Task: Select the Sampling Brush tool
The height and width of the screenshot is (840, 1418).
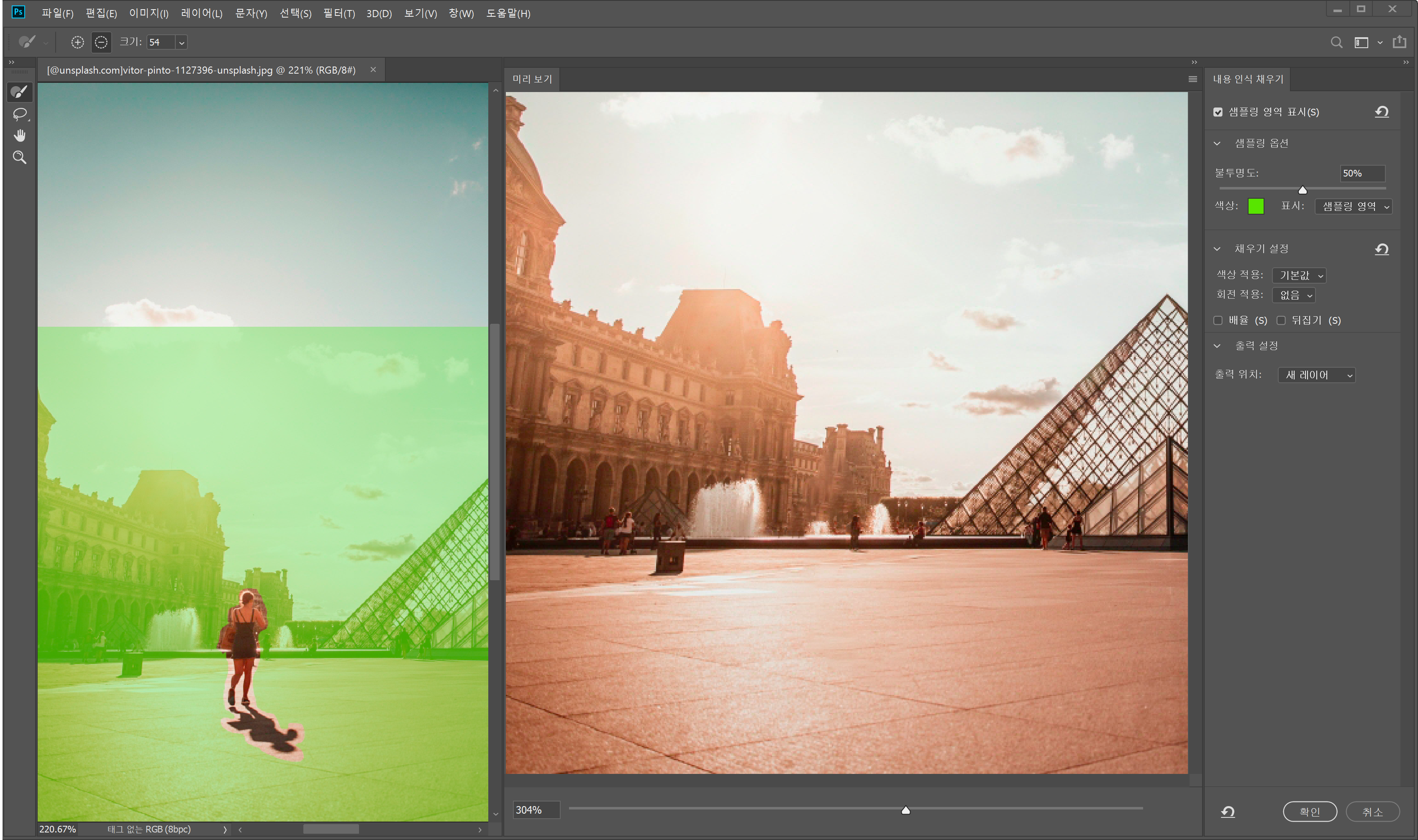Action: click(19, 92)
